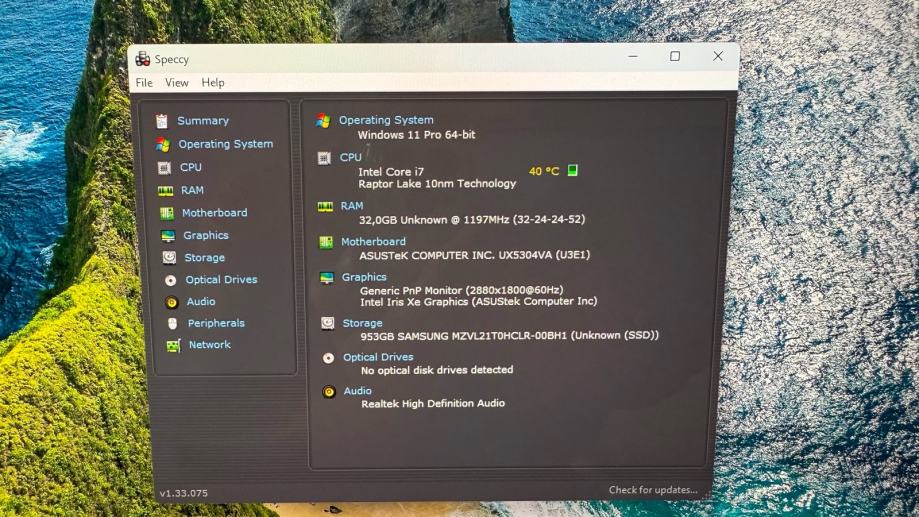Open the Help menu
The width and height of the screenshot is (919, 517).
coord(213,83)
